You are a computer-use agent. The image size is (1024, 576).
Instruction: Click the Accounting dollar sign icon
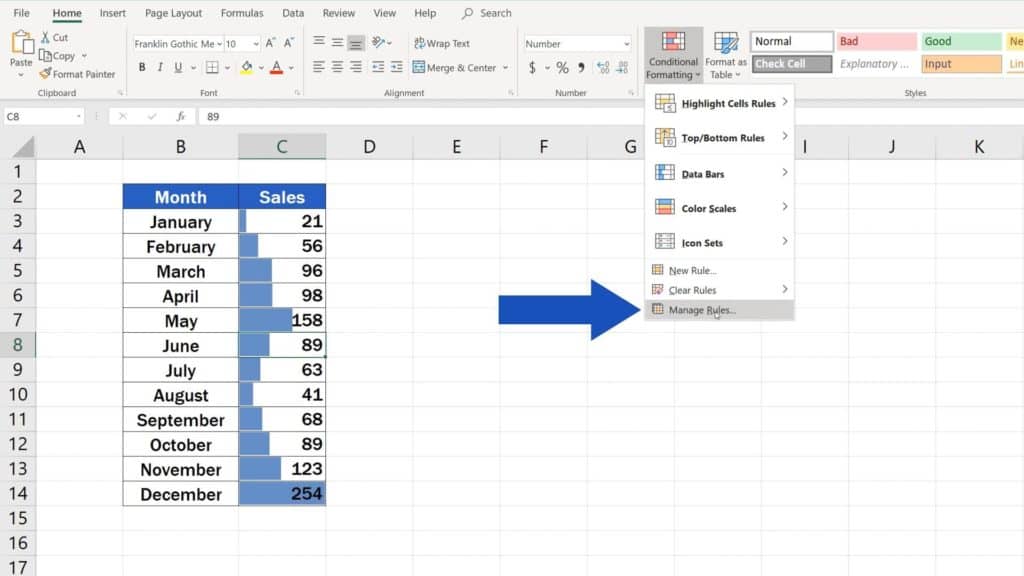click(533, 68)
